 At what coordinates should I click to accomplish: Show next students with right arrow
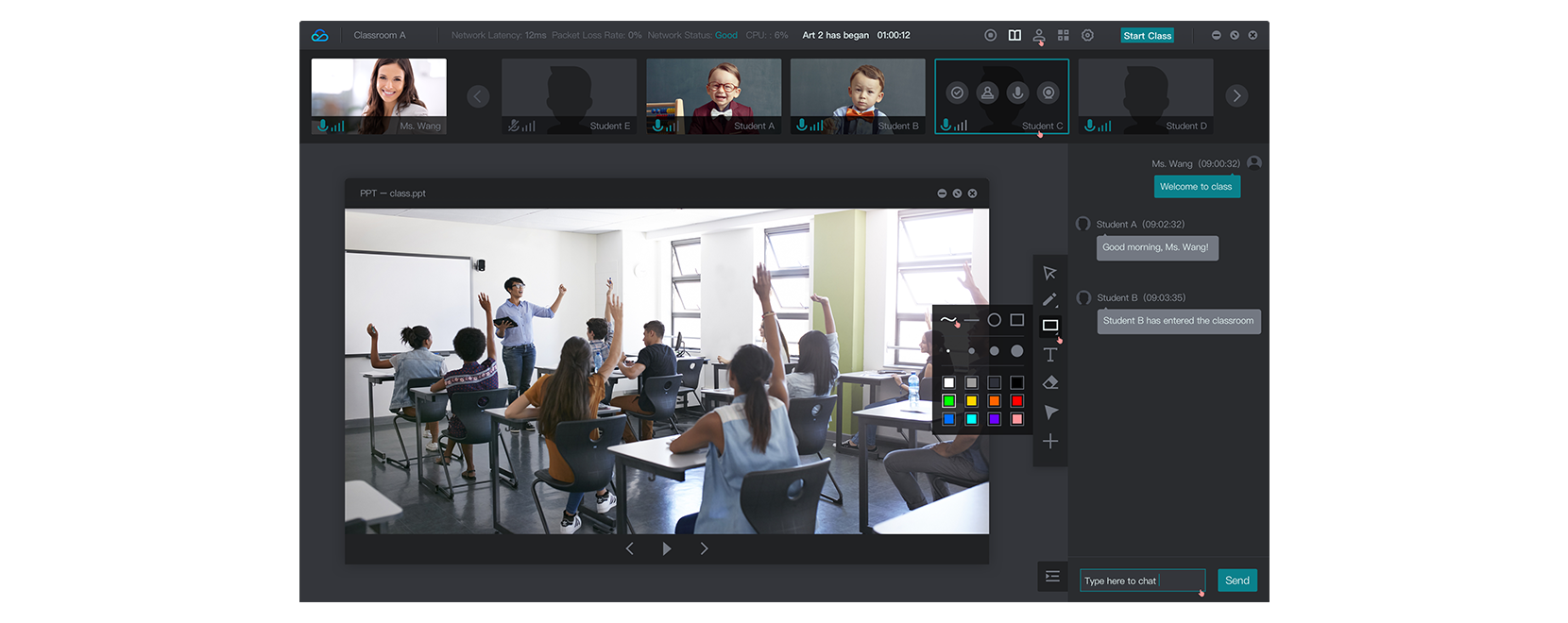[1236, 95]
